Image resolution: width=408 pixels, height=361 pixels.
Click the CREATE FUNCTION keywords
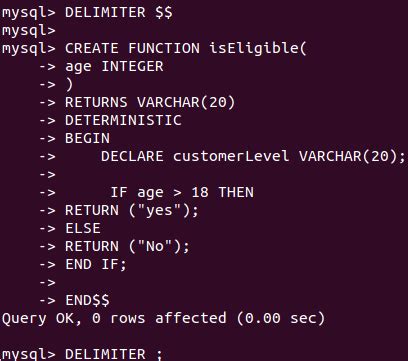pyautogui.click(x=132, y=48)
